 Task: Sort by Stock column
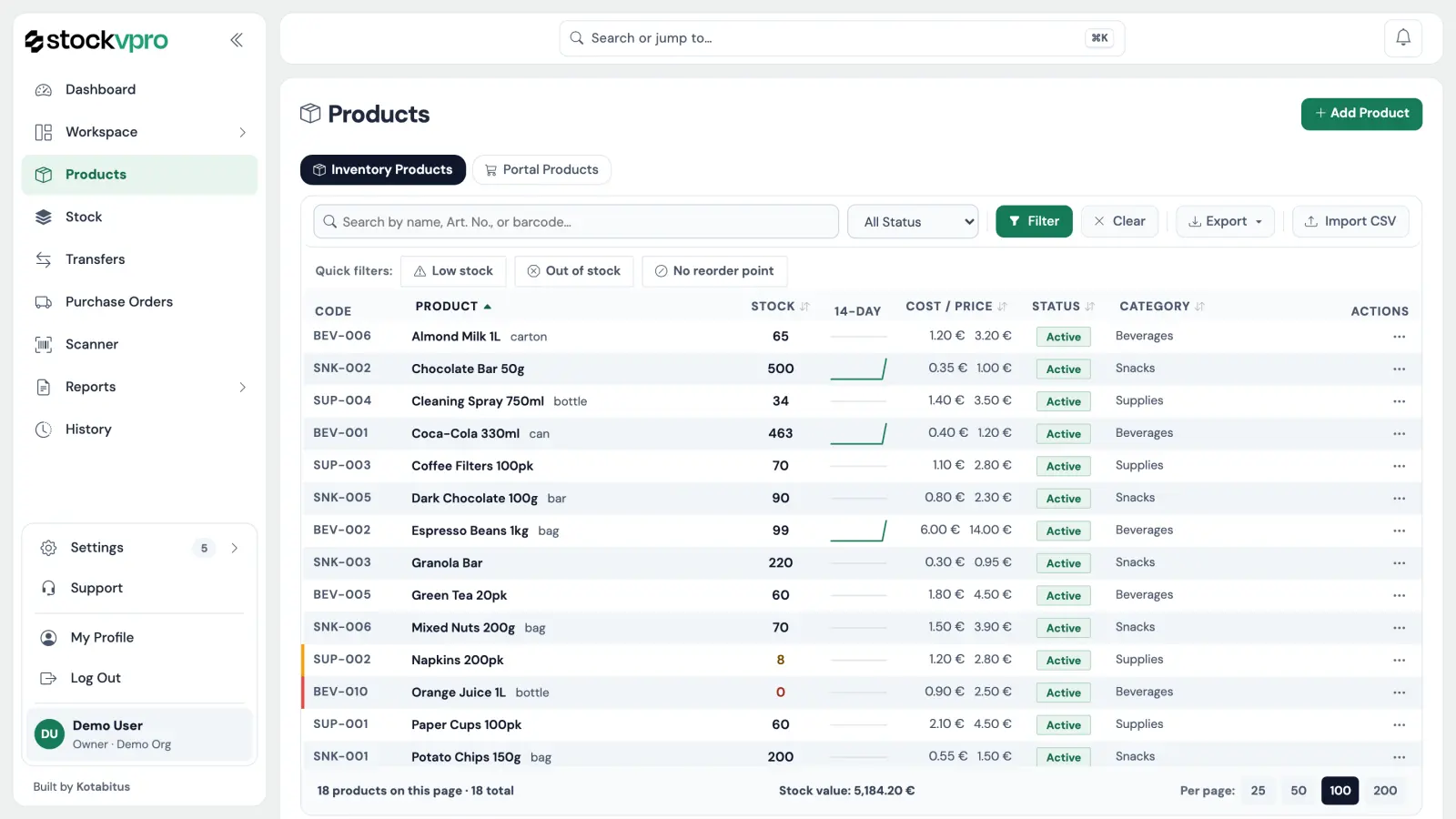pos(780,307)
